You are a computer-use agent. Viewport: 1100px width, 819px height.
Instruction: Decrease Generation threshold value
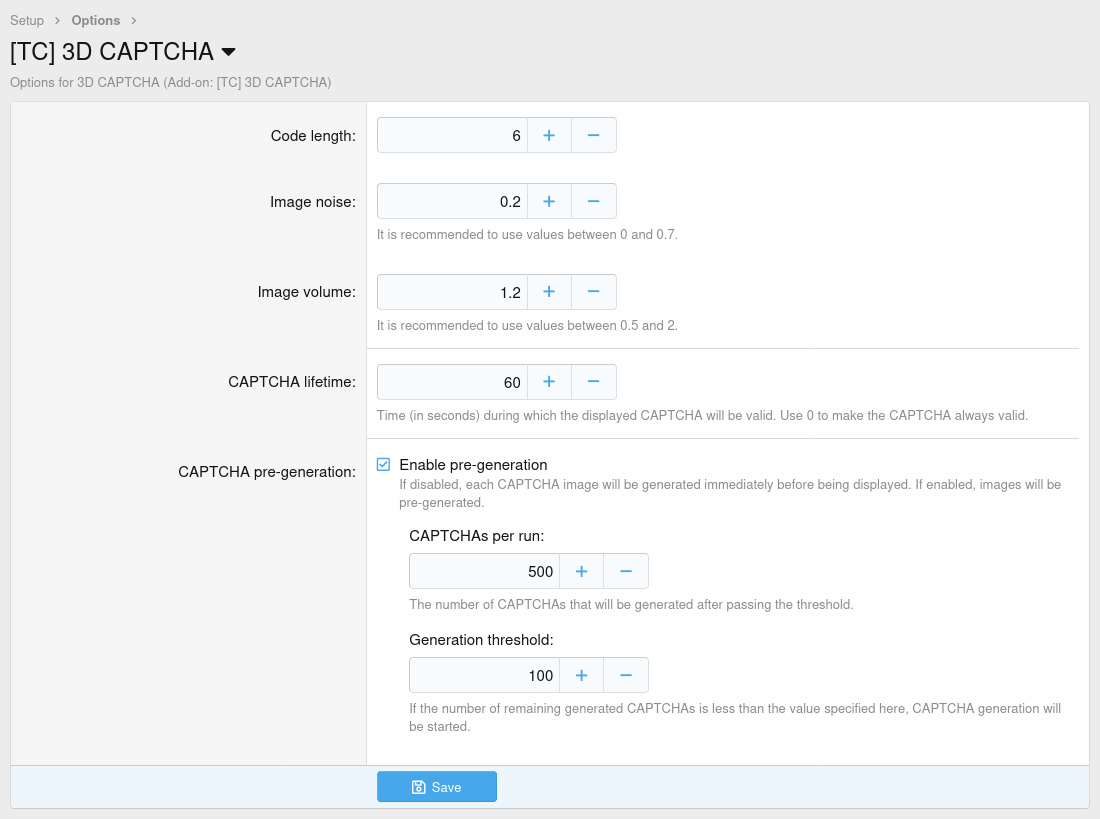[x=625, y=675]
